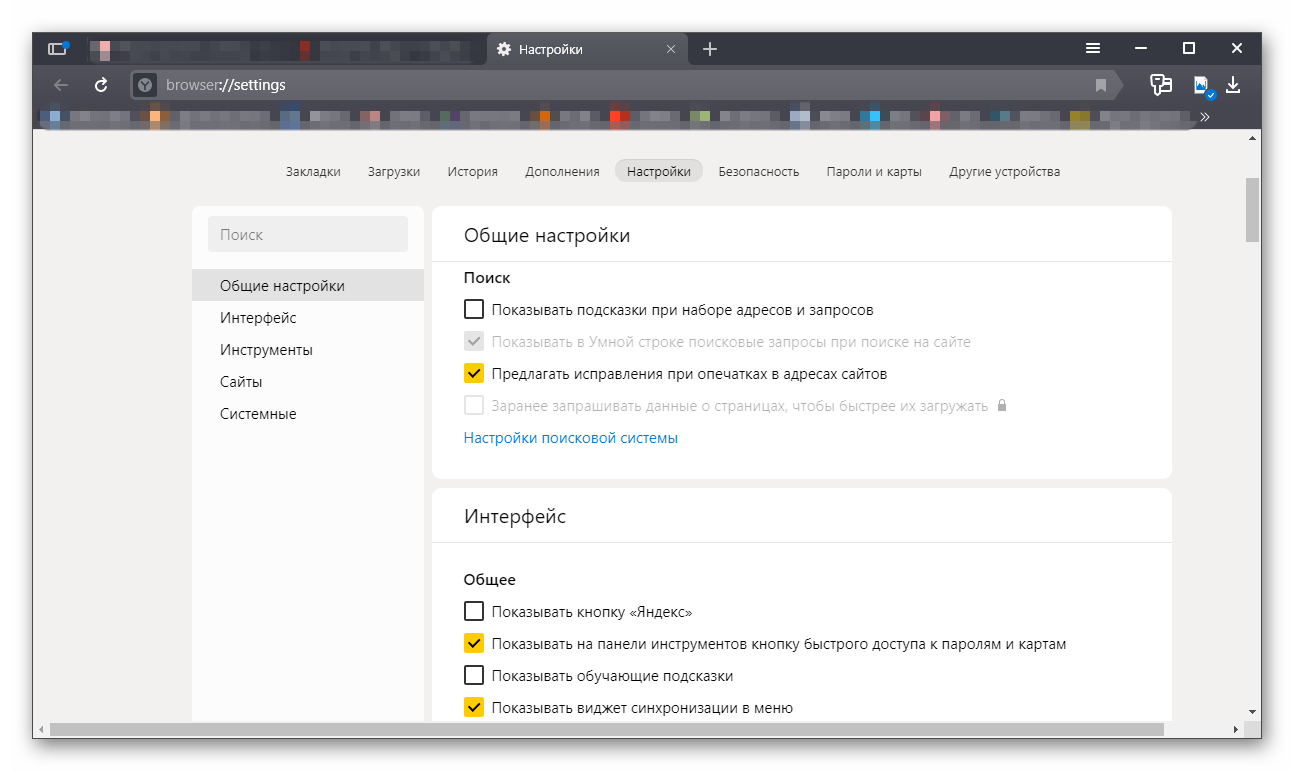Enable Показывать кнопку «Яндекс» checkbox
Viewport: 1294px width, 771px height.
pyautogui.click(x=474, y=612)
